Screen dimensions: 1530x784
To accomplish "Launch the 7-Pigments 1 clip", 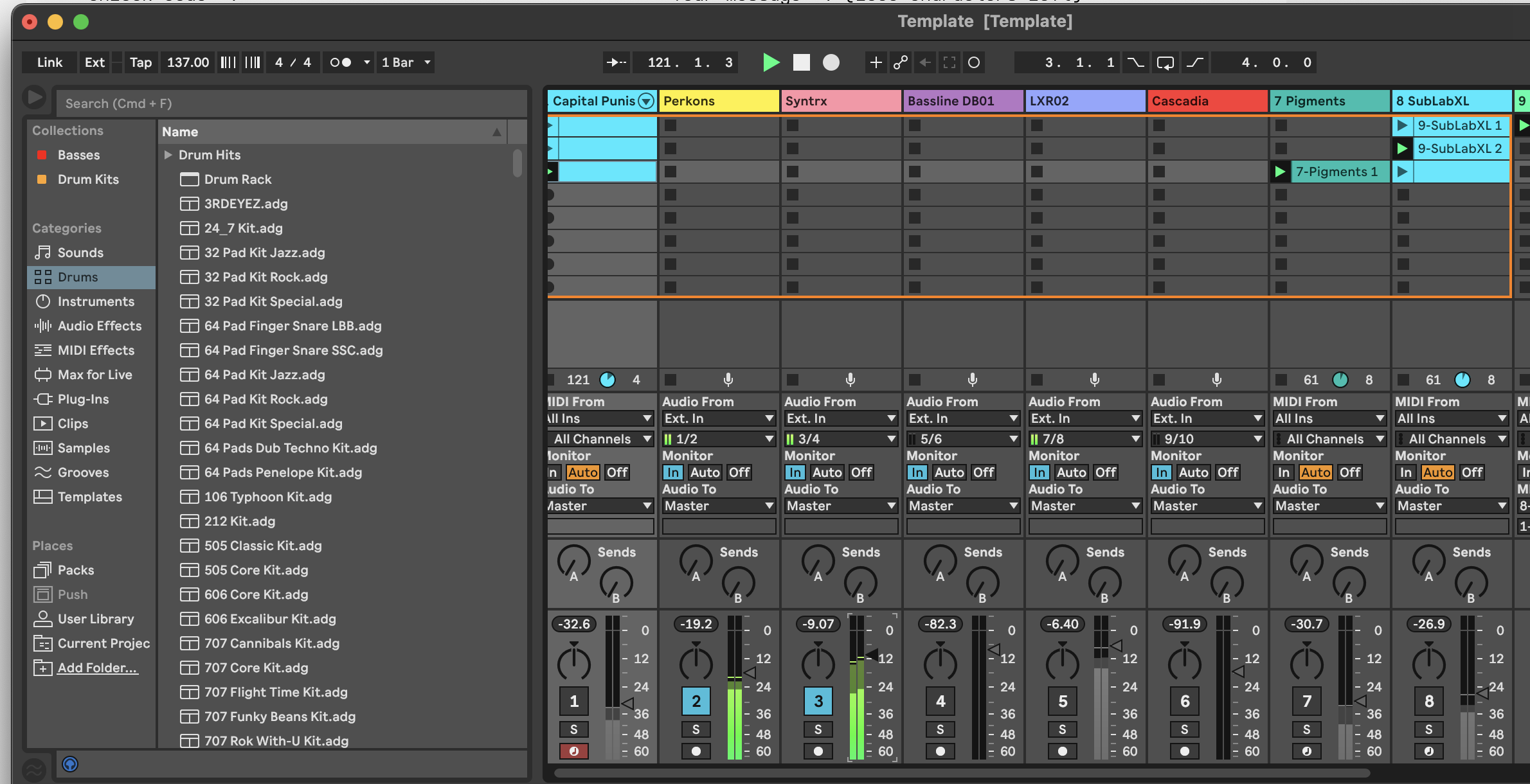I will click(x=1280, y=172).
